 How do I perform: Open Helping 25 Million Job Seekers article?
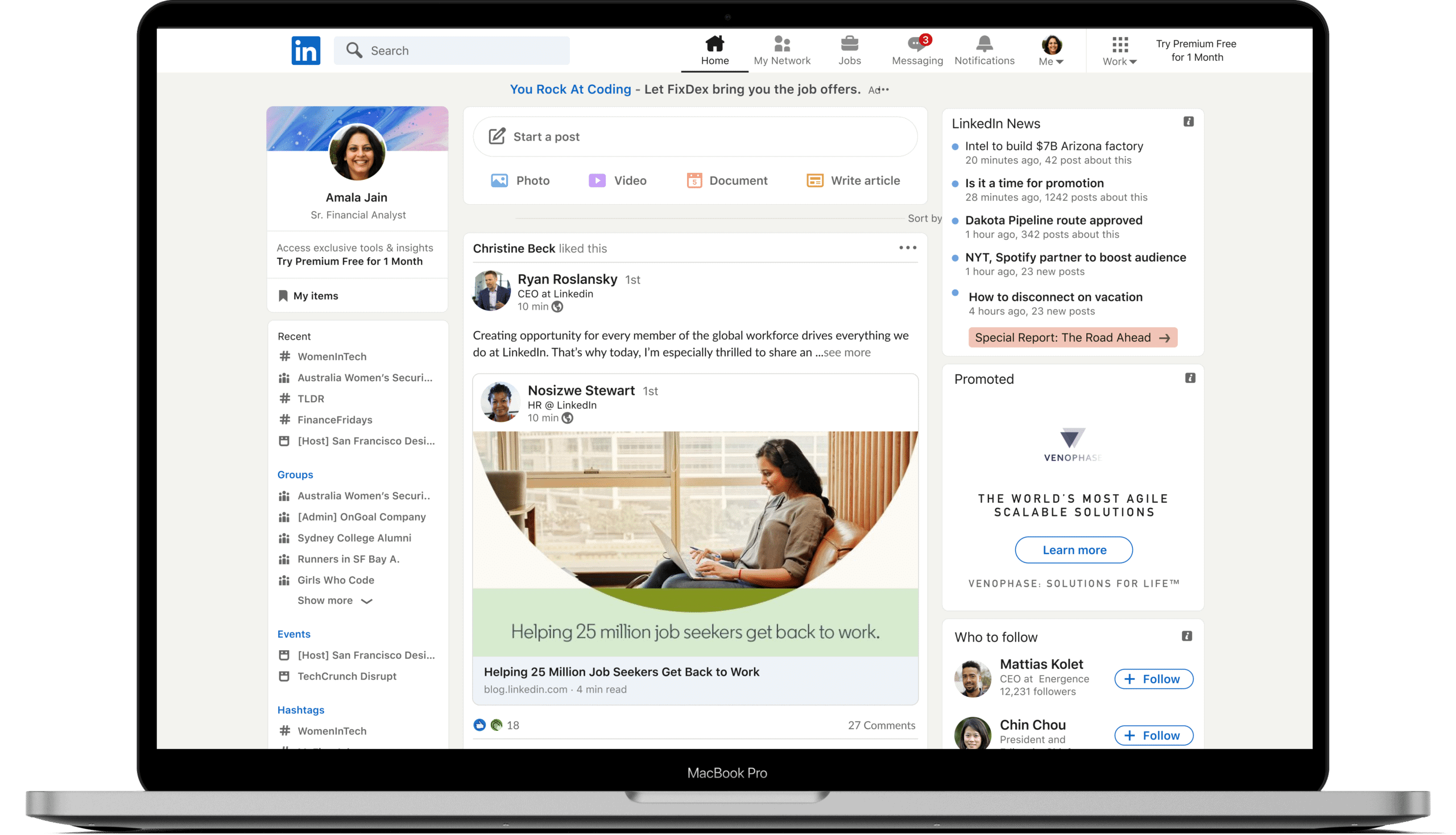click(621, 672)
